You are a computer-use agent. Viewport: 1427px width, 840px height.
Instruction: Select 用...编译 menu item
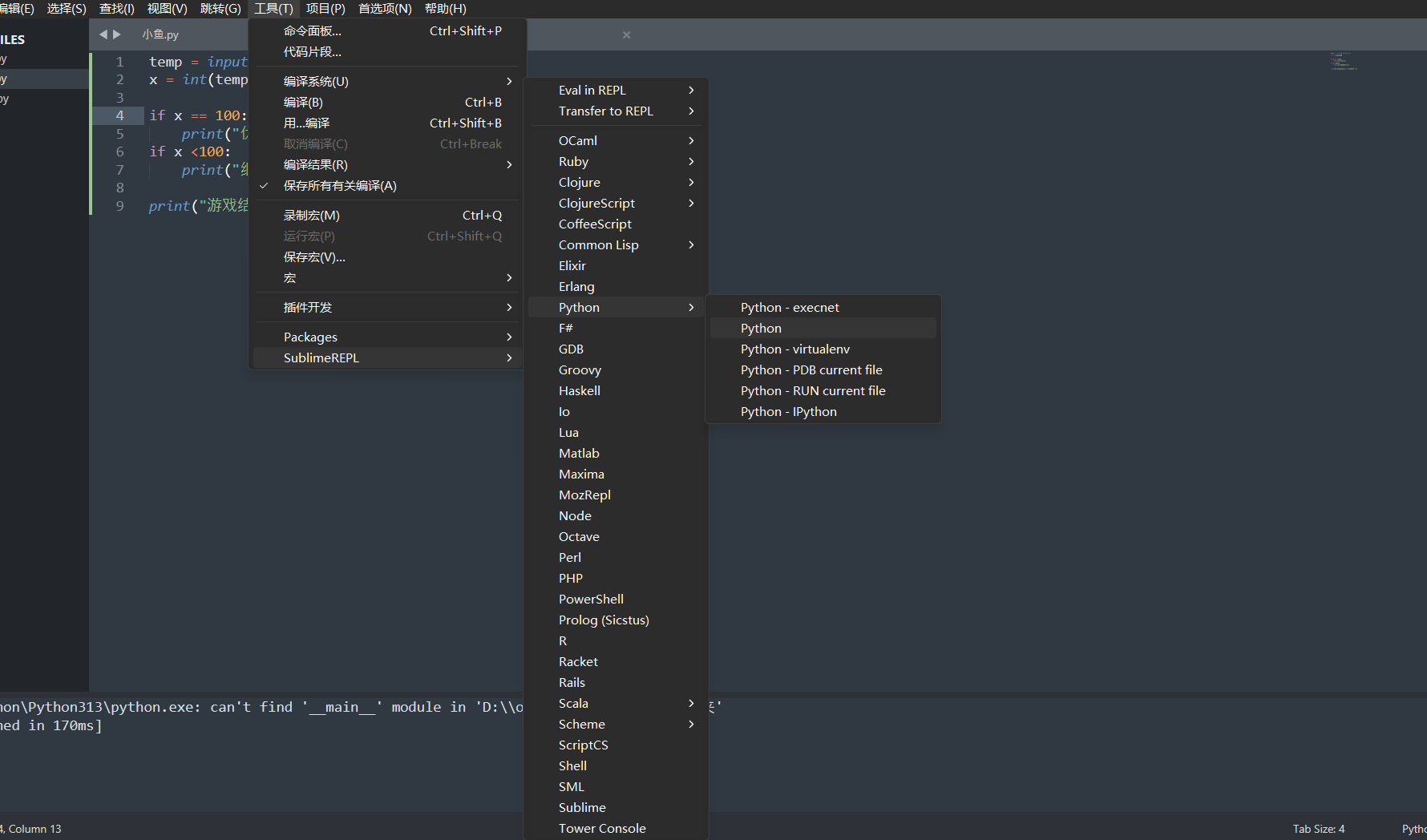pyautogui.click(x=386, y=123)
